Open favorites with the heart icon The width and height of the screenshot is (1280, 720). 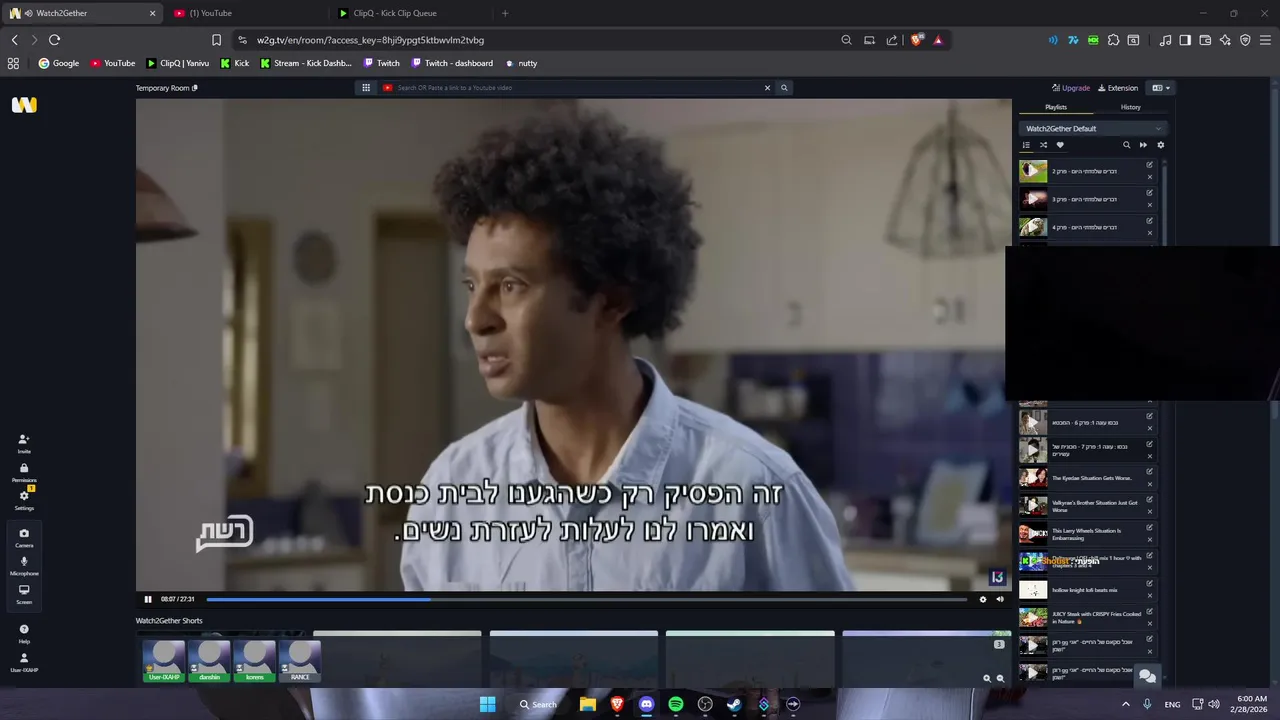tap(1060, 145)
